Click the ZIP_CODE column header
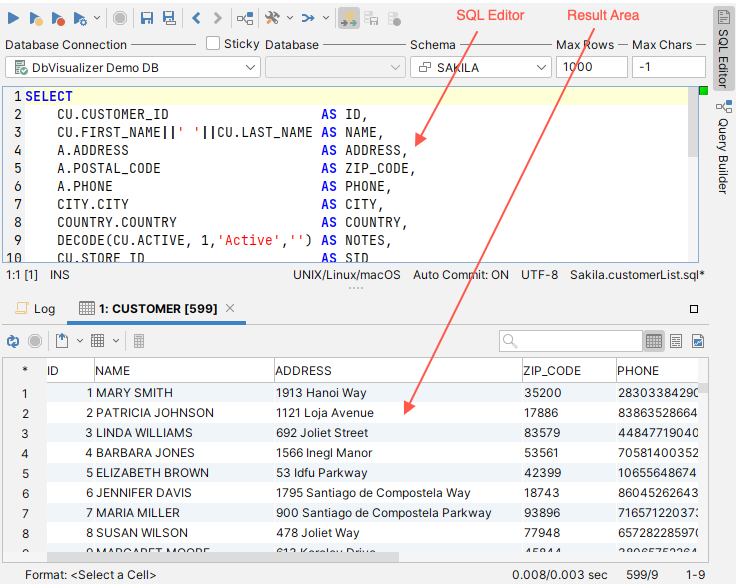The image size is (736, 584). tap(569, 371)
